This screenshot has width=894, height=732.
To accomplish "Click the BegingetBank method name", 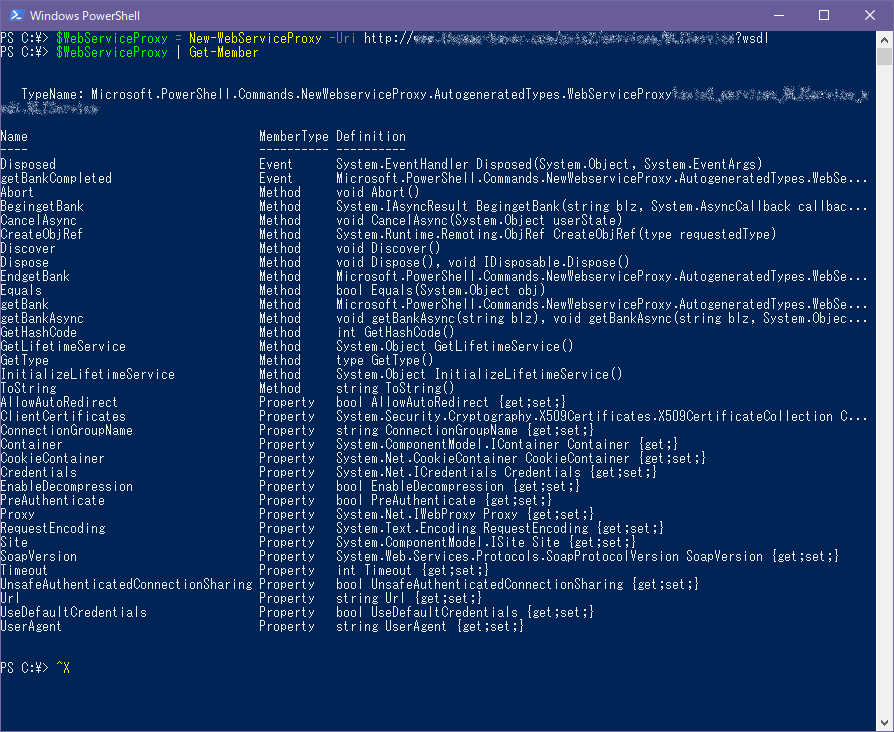I will [x=42, y=206].
